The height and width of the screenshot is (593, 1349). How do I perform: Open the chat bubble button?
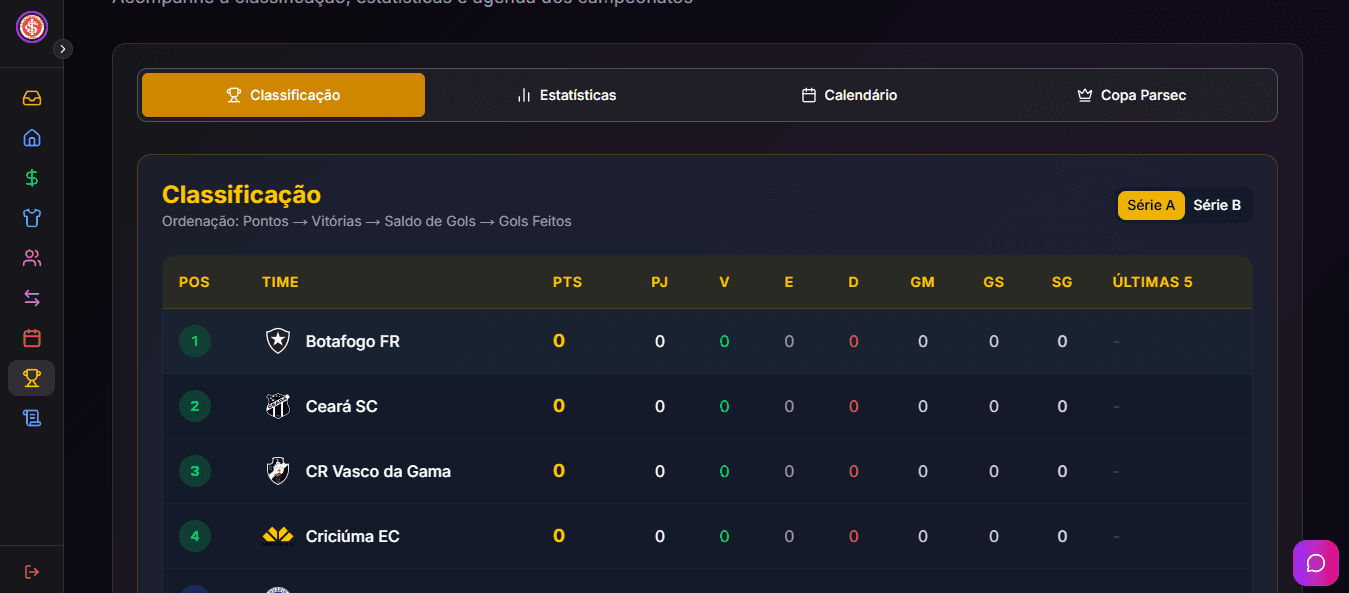[x=1316, y=563]
